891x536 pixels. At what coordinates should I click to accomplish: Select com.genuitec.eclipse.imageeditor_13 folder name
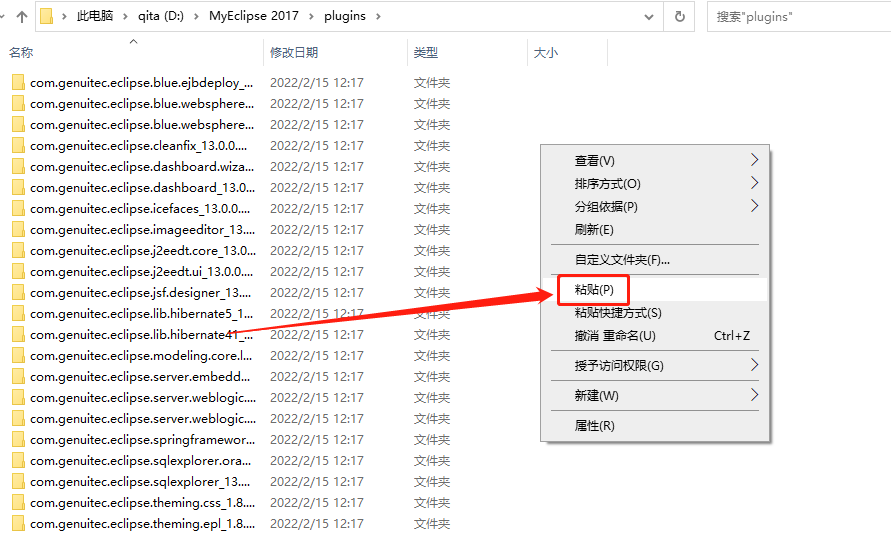click(143, 230)
